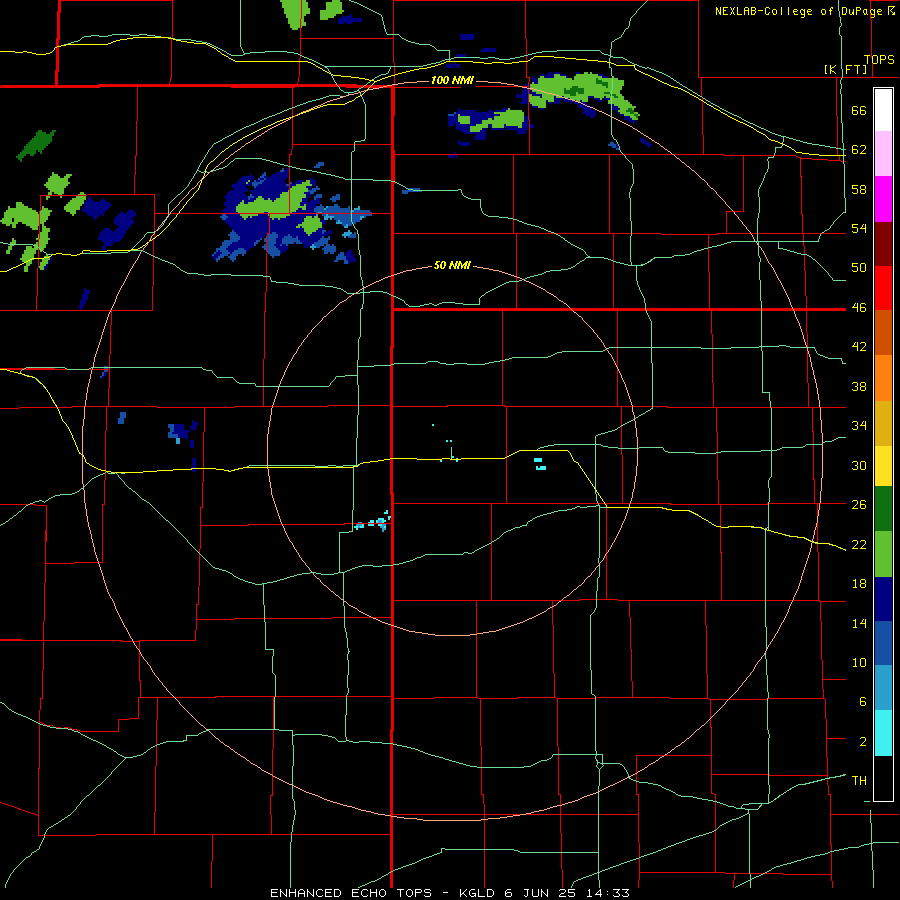Click the '14' legend value
This screenshot has height=900, width=900.
859,623
